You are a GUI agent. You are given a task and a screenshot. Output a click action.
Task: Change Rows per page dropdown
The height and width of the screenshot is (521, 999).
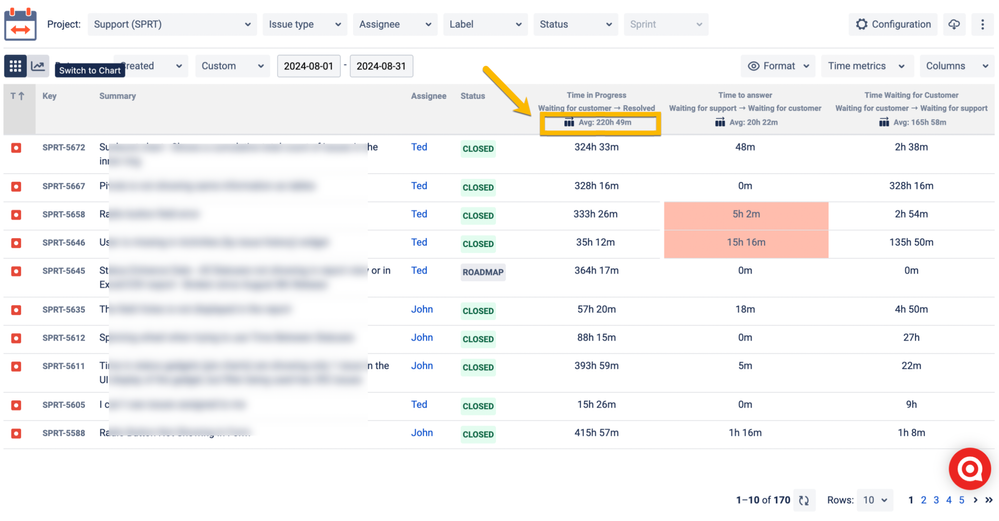pyautogui.click(x=875, y=500)
